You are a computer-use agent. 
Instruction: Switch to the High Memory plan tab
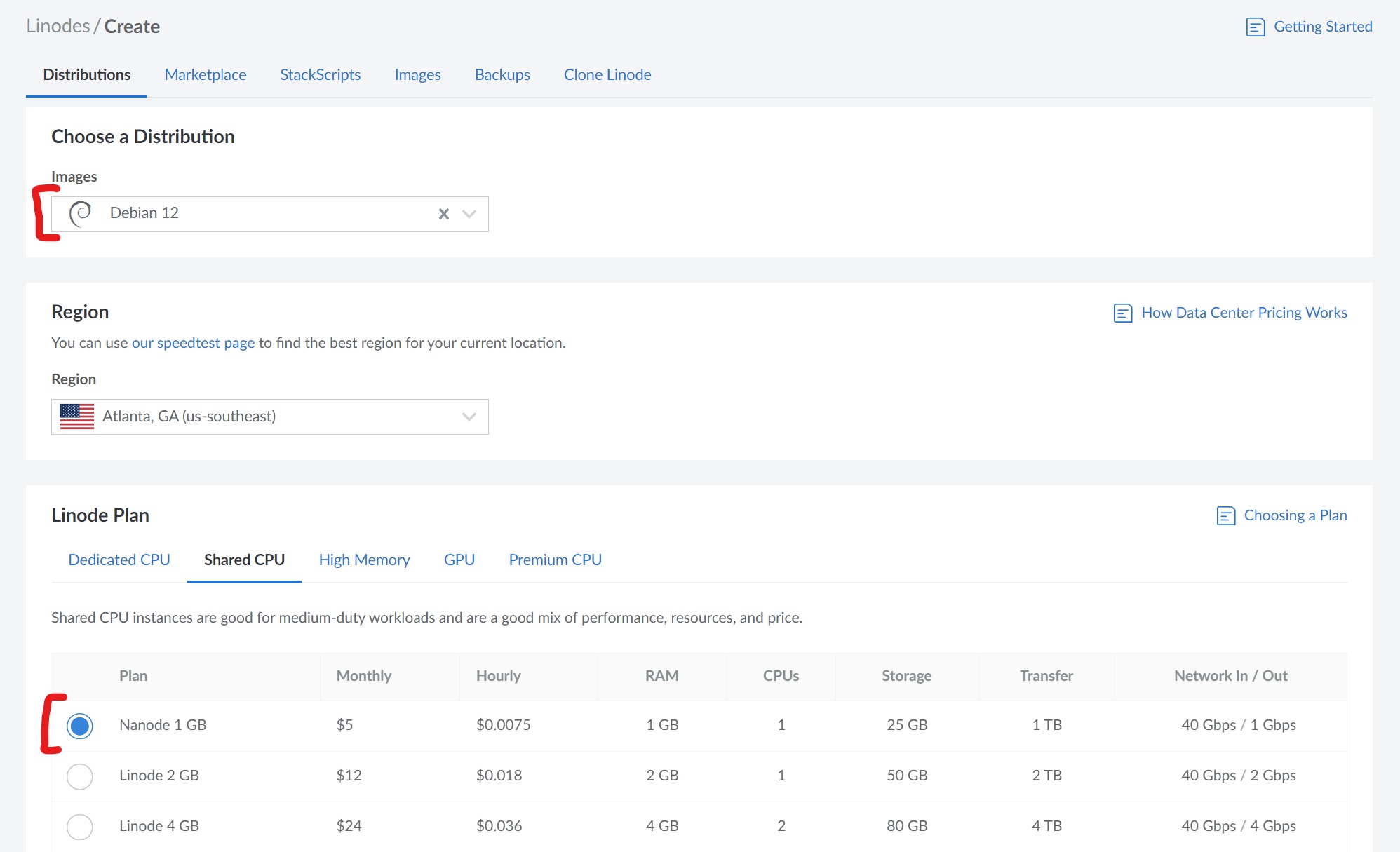tap(364, 560)
